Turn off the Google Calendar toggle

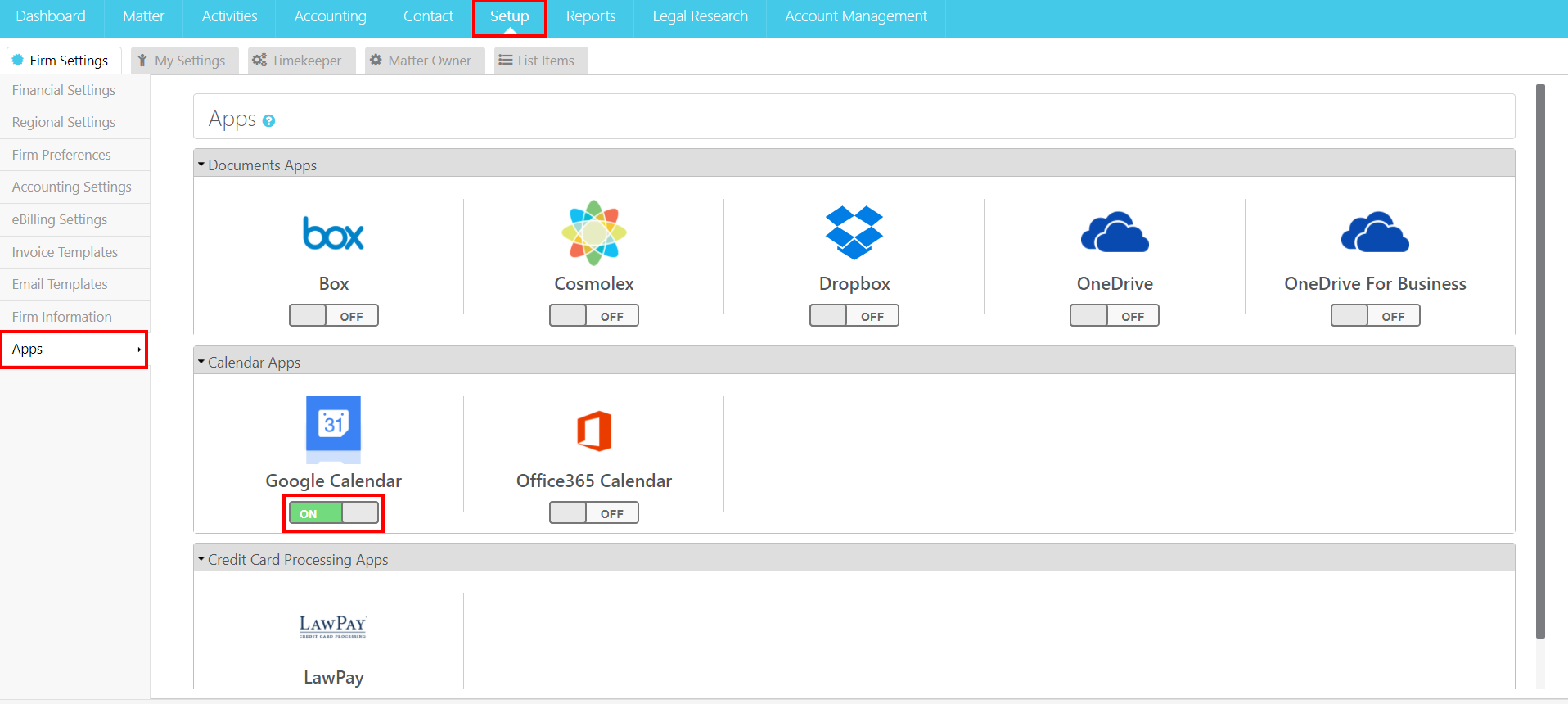coord(334,512)
